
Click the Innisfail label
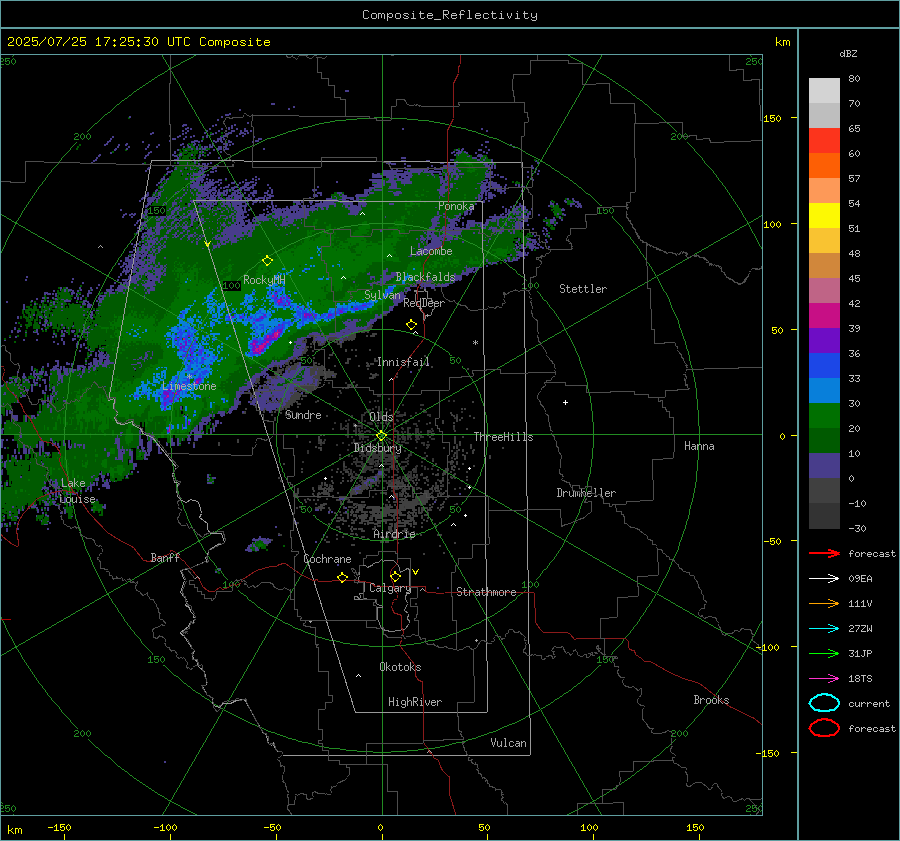pyautogui.click(x=403, y=362)
